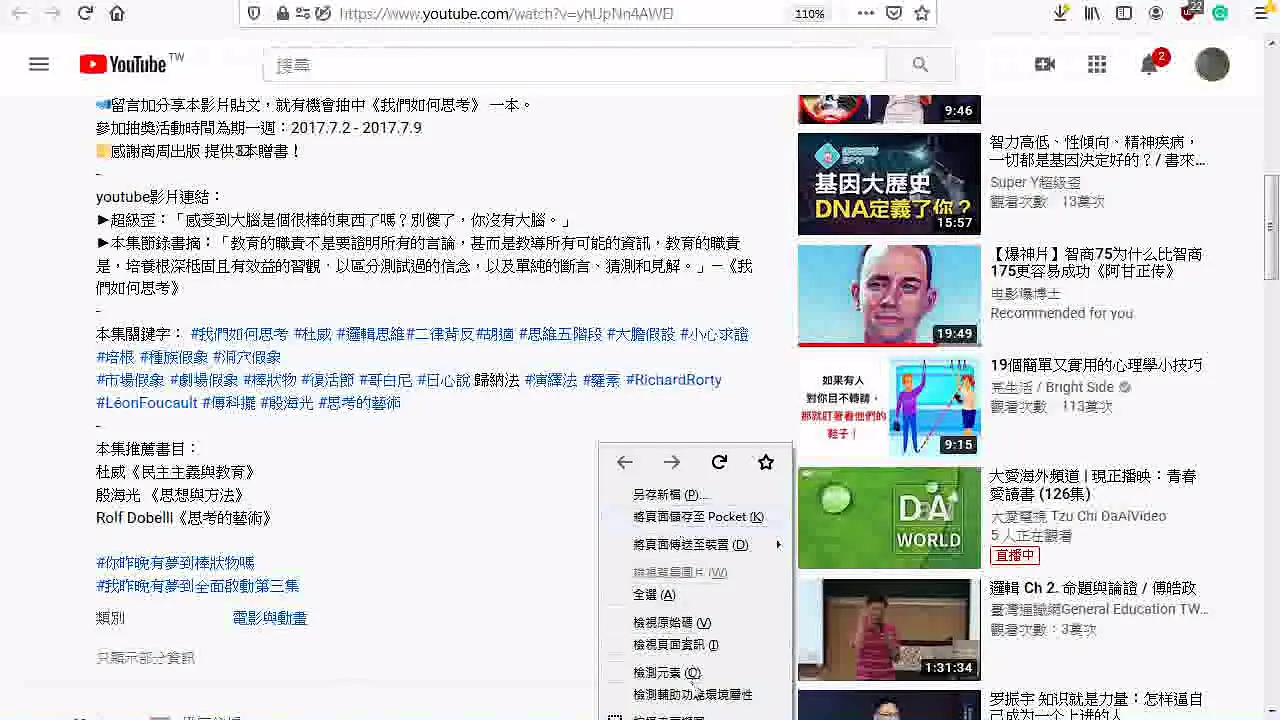Open video title 19個簡單又實用的心理學小技巧
Viewport: 1280px width, 720px height.
(1096, 366)
